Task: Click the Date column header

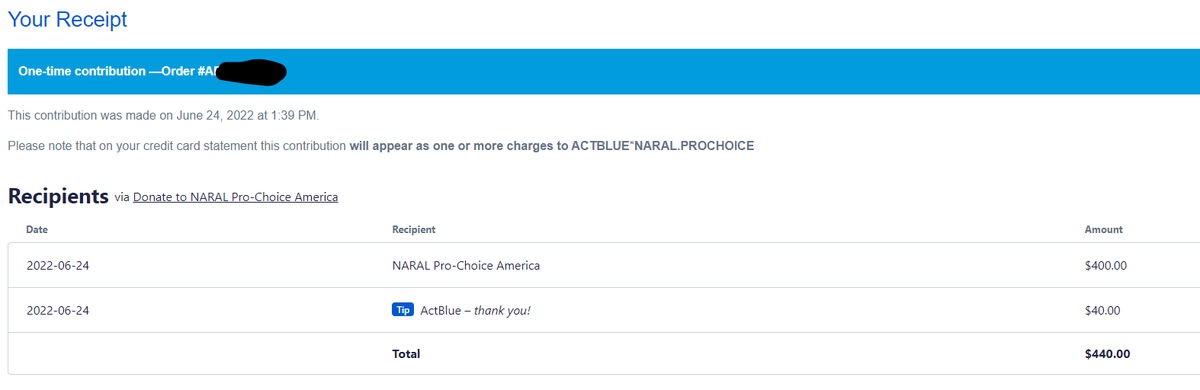Action: [x=37, y=230]
